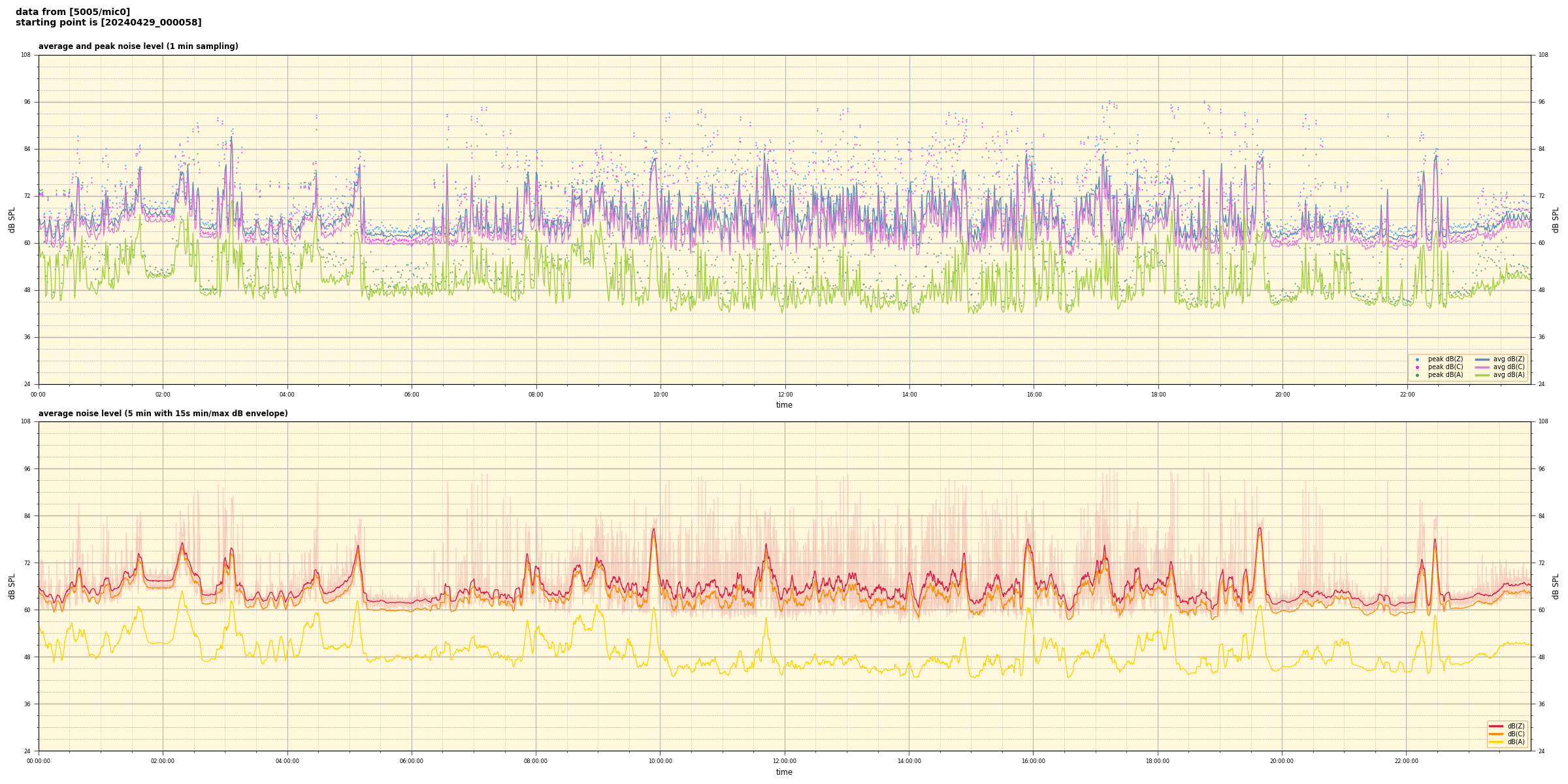Click the 'average noise level (5 min' title
The height and width of the screenshot is (784, 1568).
tap(163, 414)
